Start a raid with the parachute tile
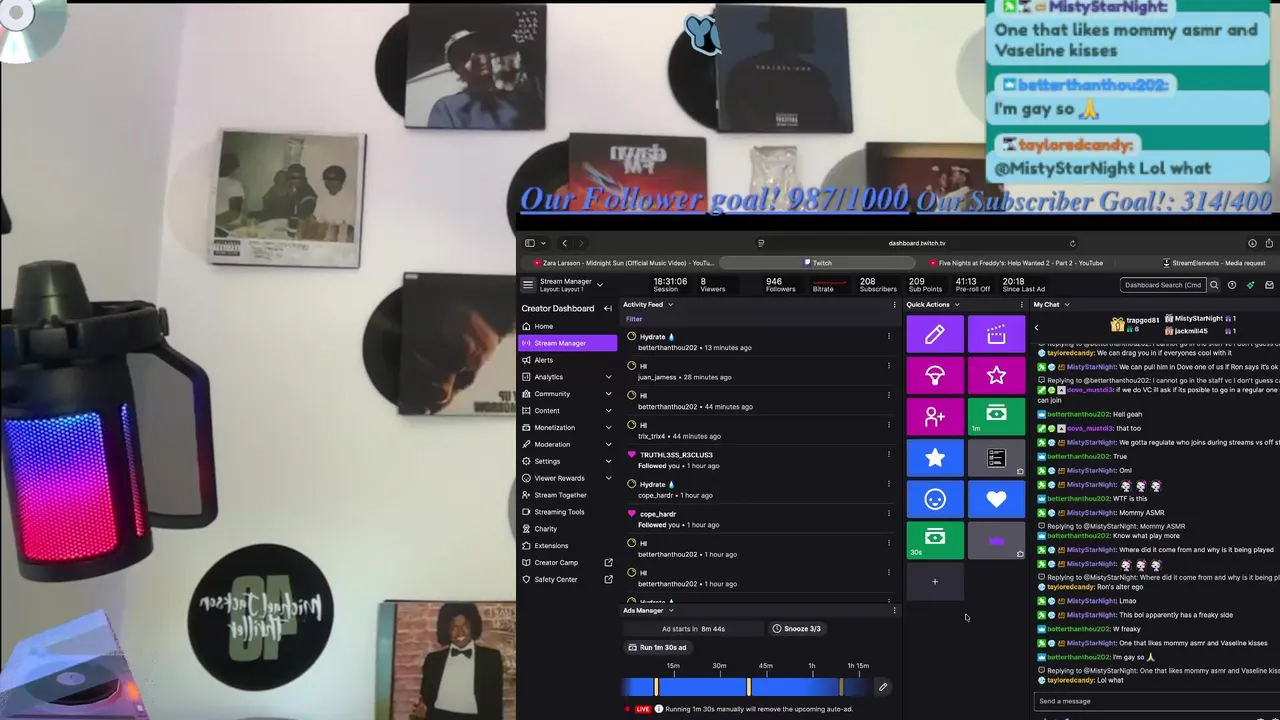 tap(935, 376)
